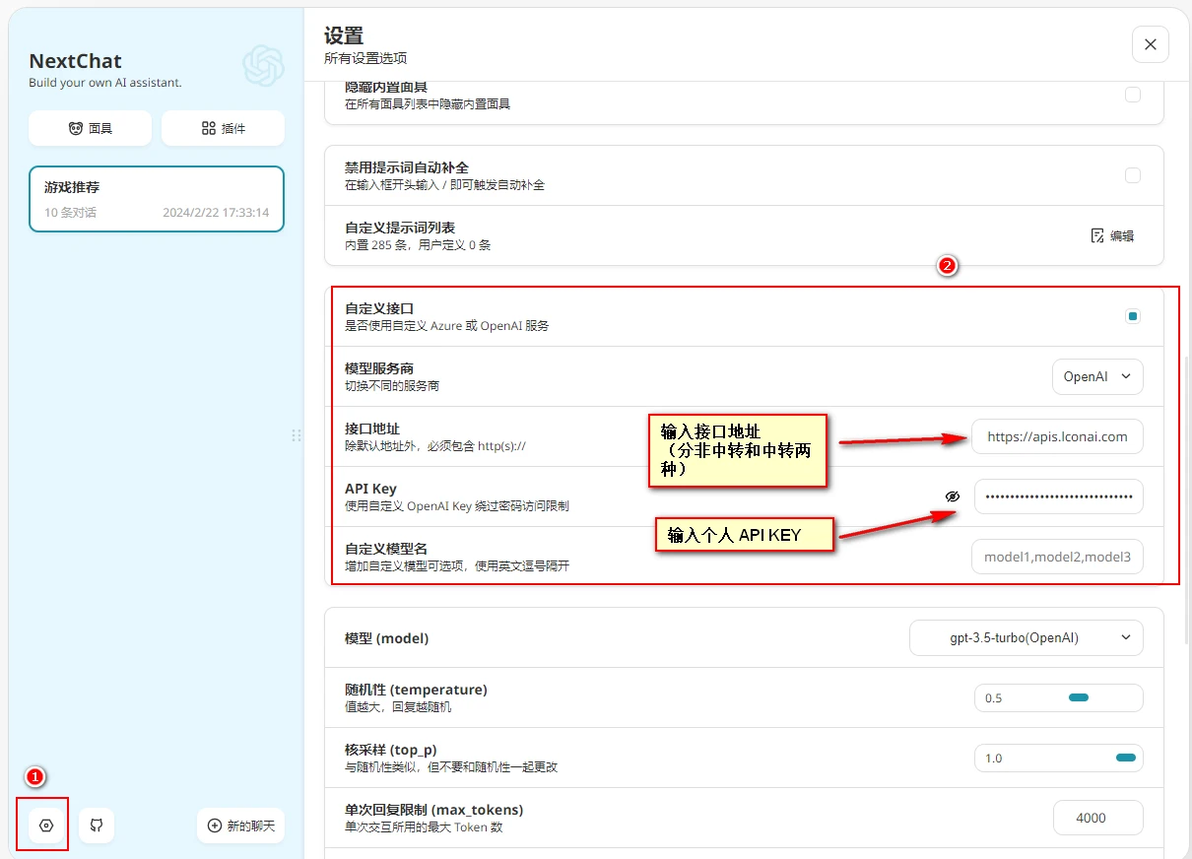Click the 自定义模型名 input field
Image resolution: width=1192 pixels, height=859 pixels.
1057,556
